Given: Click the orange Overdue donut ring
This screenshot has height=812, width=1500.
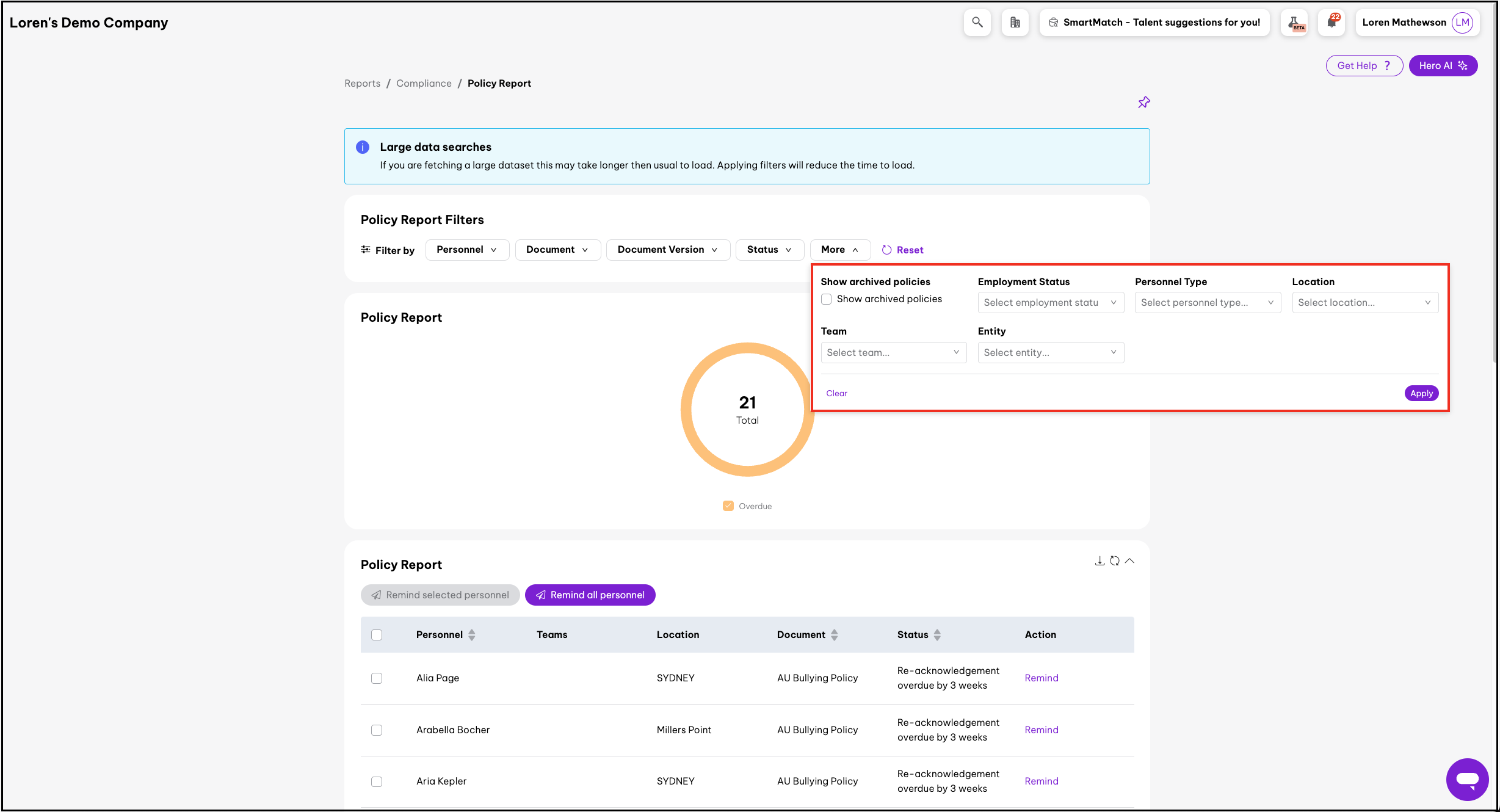Looking at the screenshot, I should click(x=687, y=410).
